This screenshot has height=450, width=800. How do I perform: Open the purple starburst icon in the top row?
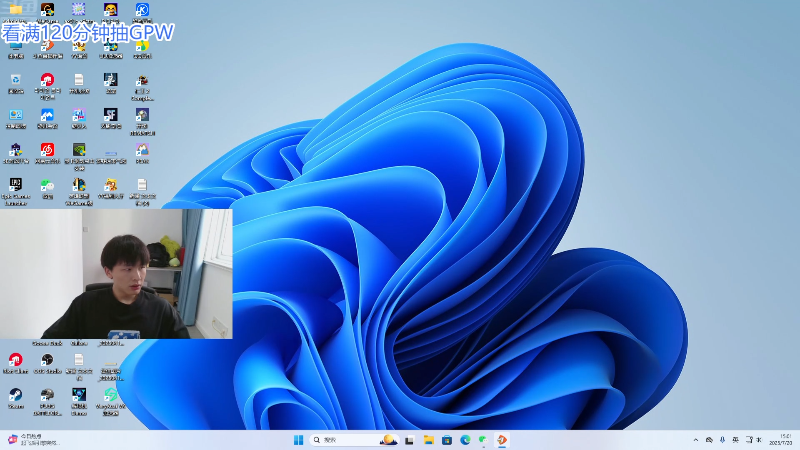pyautogui.click(x=79, y=9)
